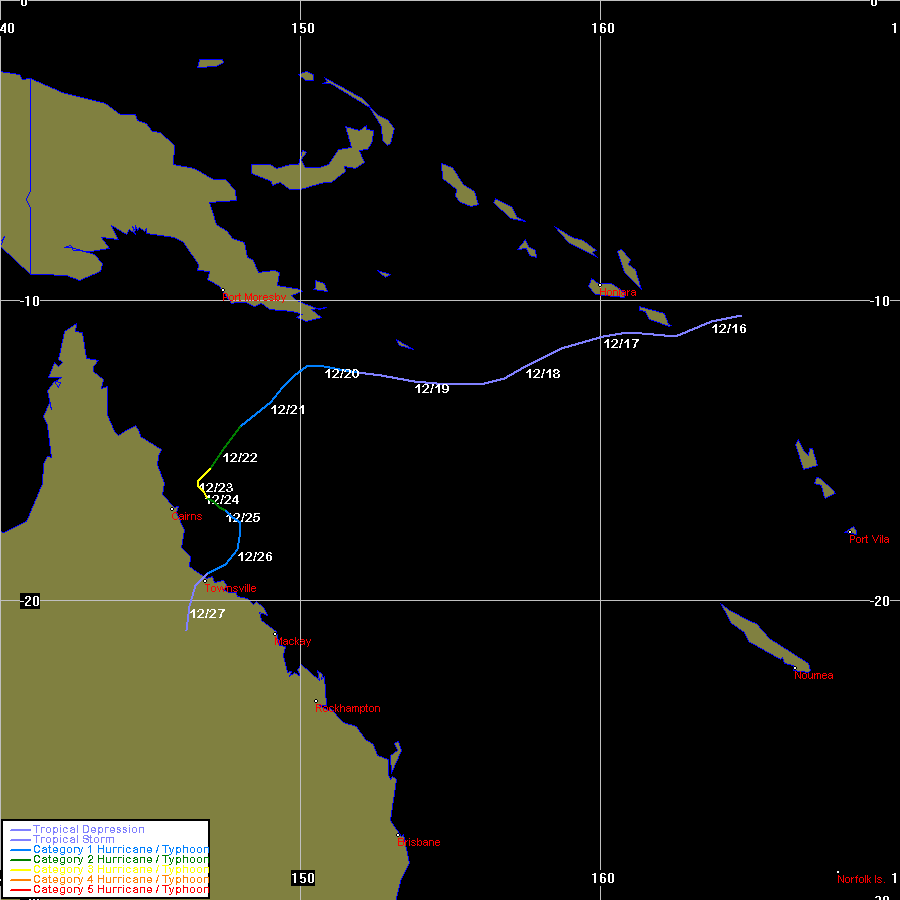This screenshot has height=900, width=900.
Task: Click the 12/16 track date label
Action: (729, 329)
